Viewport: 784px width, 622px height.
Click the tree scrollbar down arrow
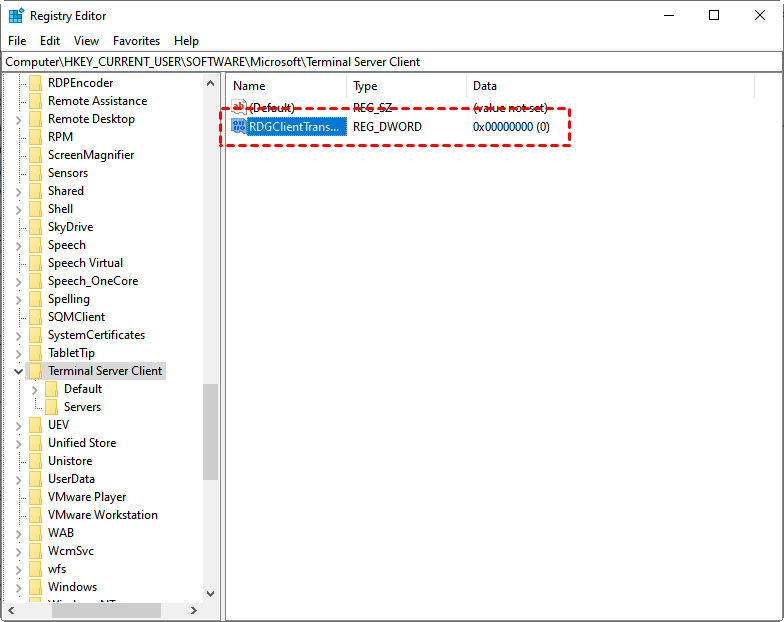(x=210, y=594)
